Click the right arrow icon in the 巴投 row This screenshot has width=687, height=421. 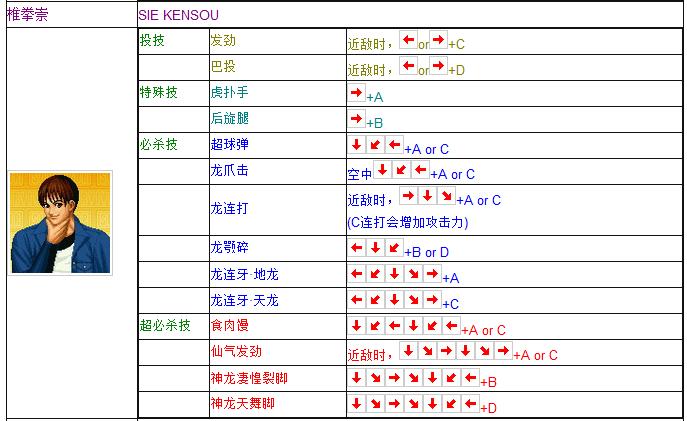pos(438,66)
